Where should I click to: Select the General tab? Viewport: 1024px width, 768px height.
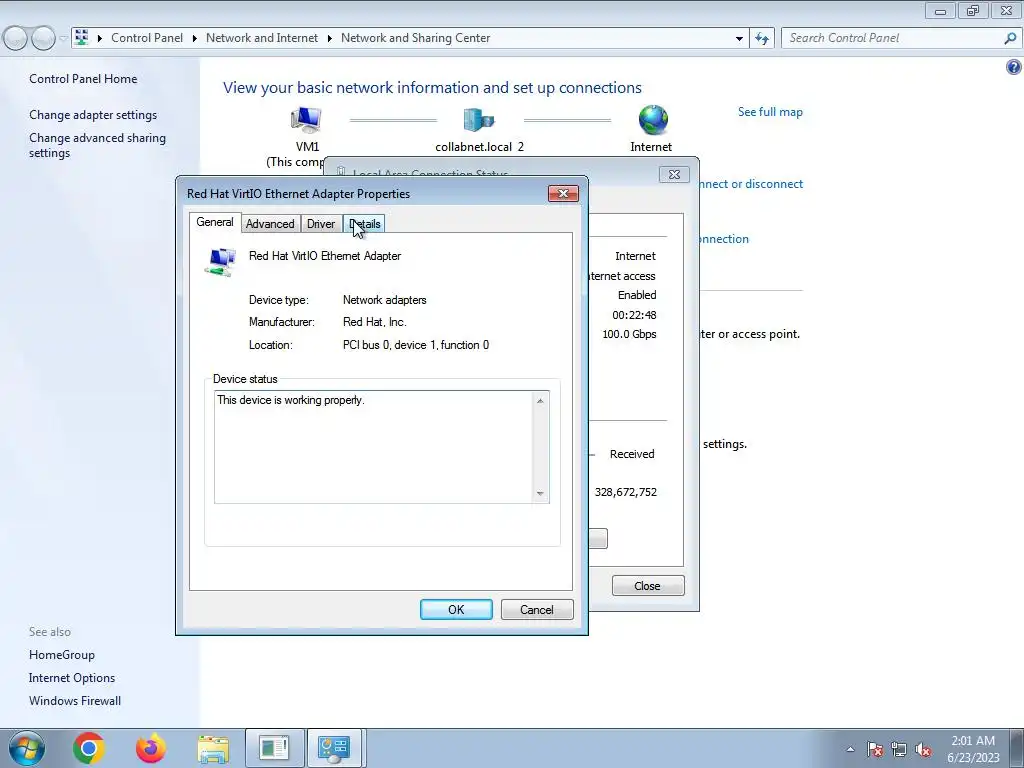215,222
